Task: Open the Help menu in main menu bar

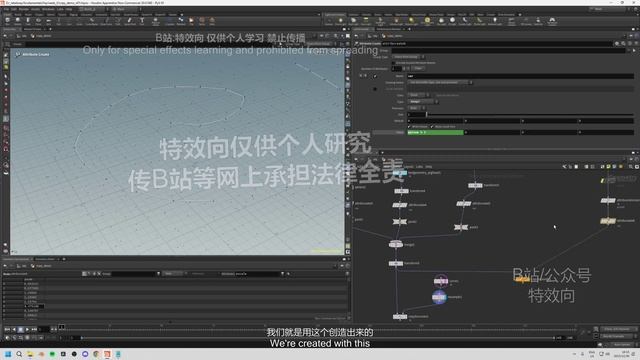Action: click(69, 9)
